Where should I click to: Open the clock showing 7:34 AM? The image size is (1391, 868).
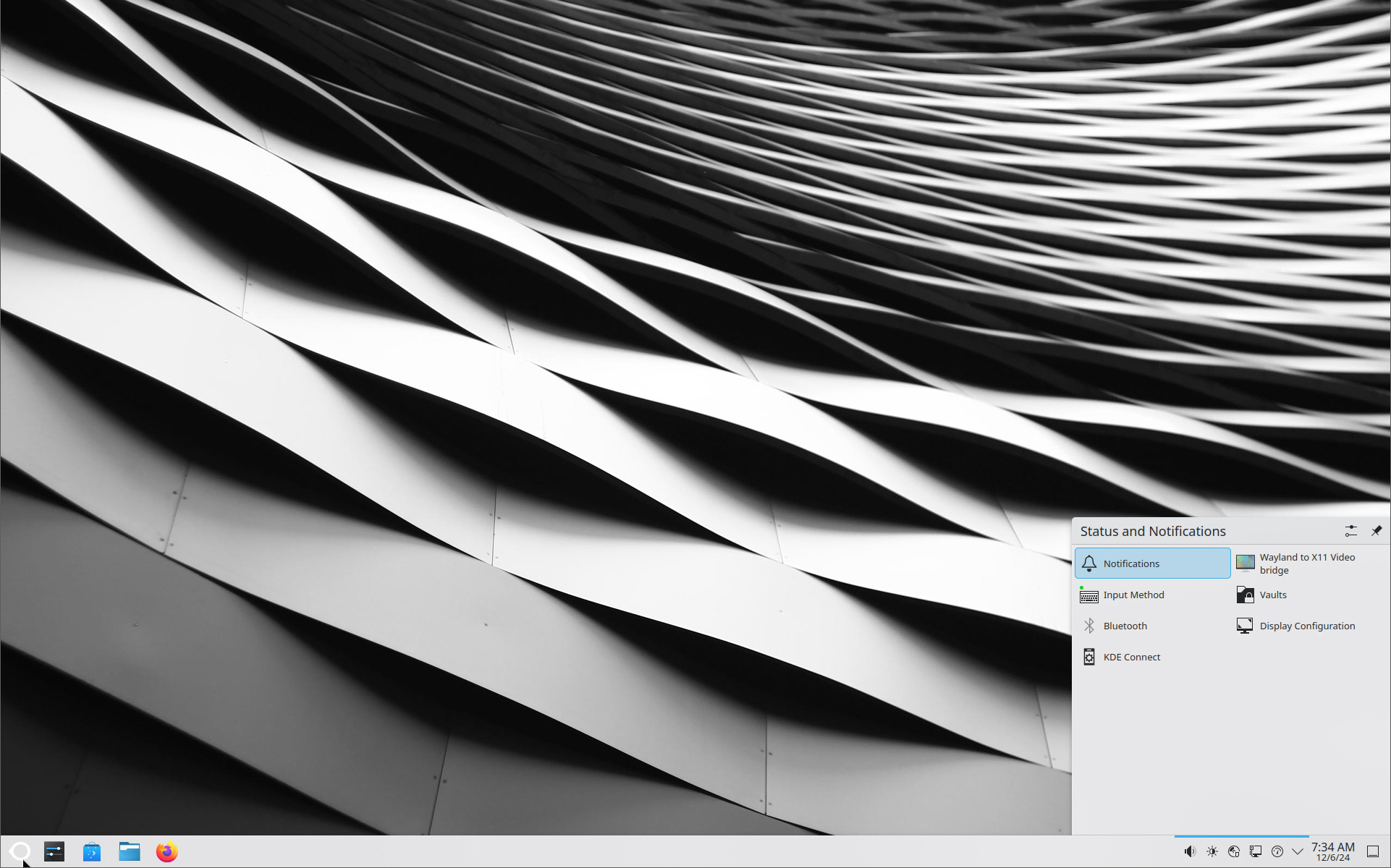point(1334,847)
